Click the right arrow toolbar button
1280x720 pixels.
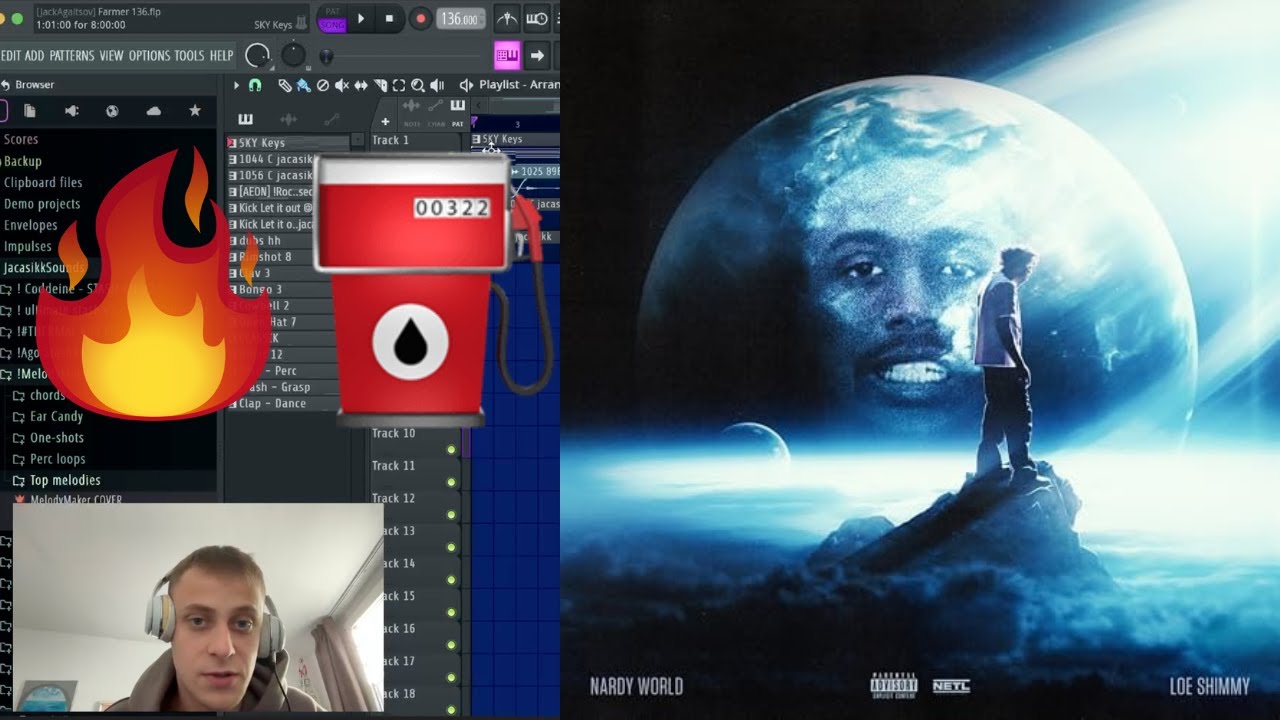point(537,55)
